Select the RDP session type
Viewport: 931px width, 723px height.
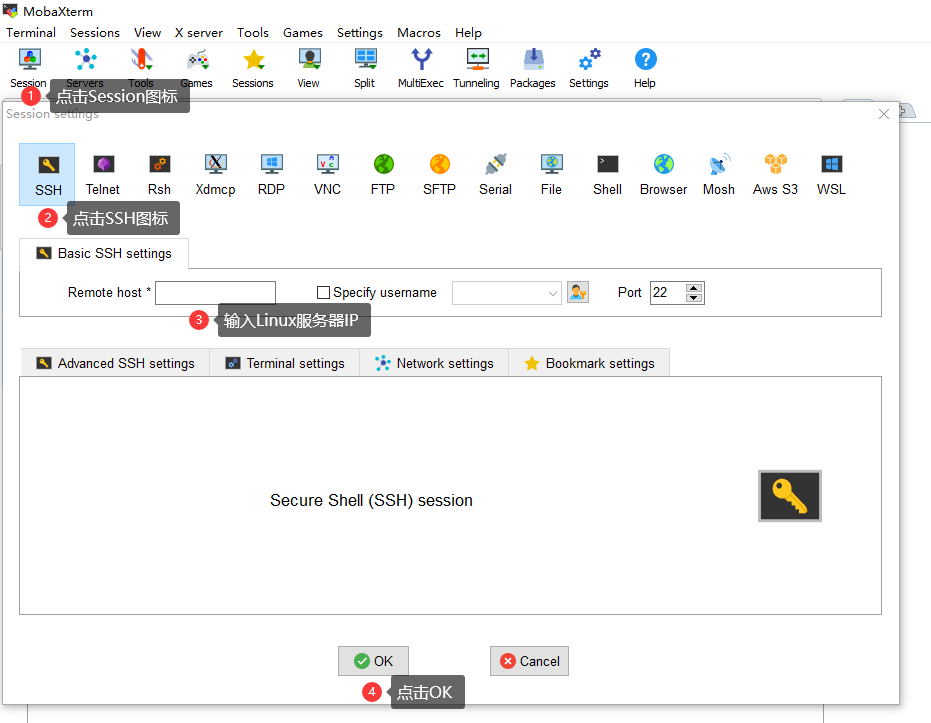click(271, 175)
